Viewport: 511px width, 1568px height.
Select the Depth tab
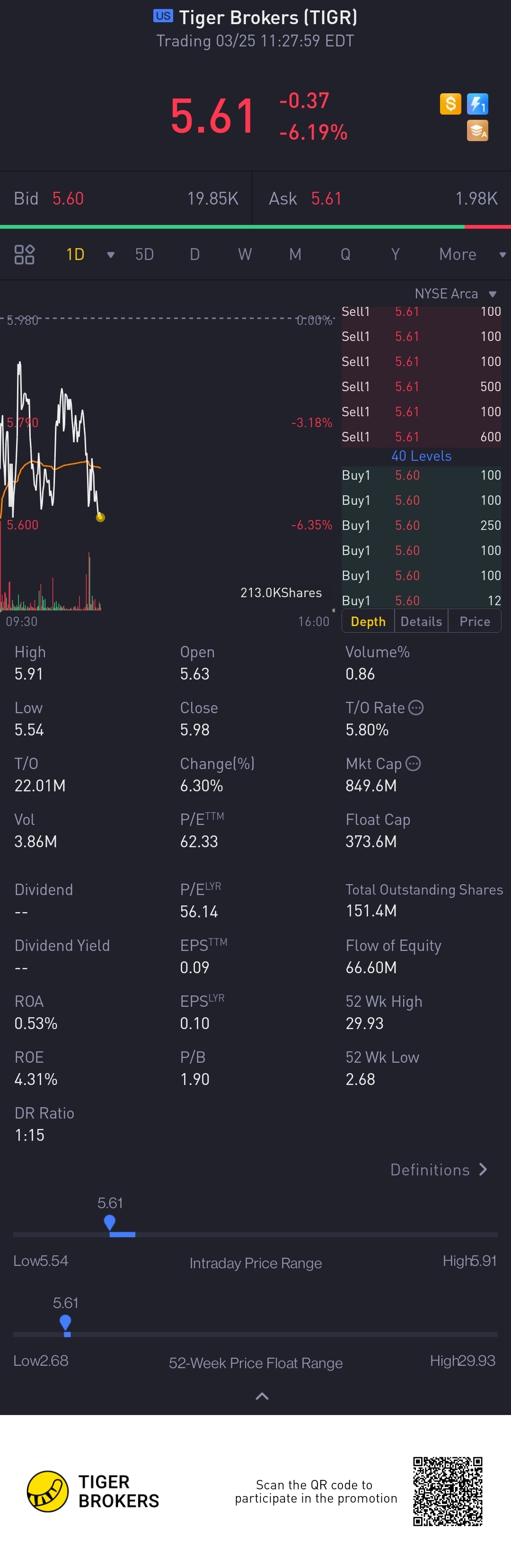(368, 621)
